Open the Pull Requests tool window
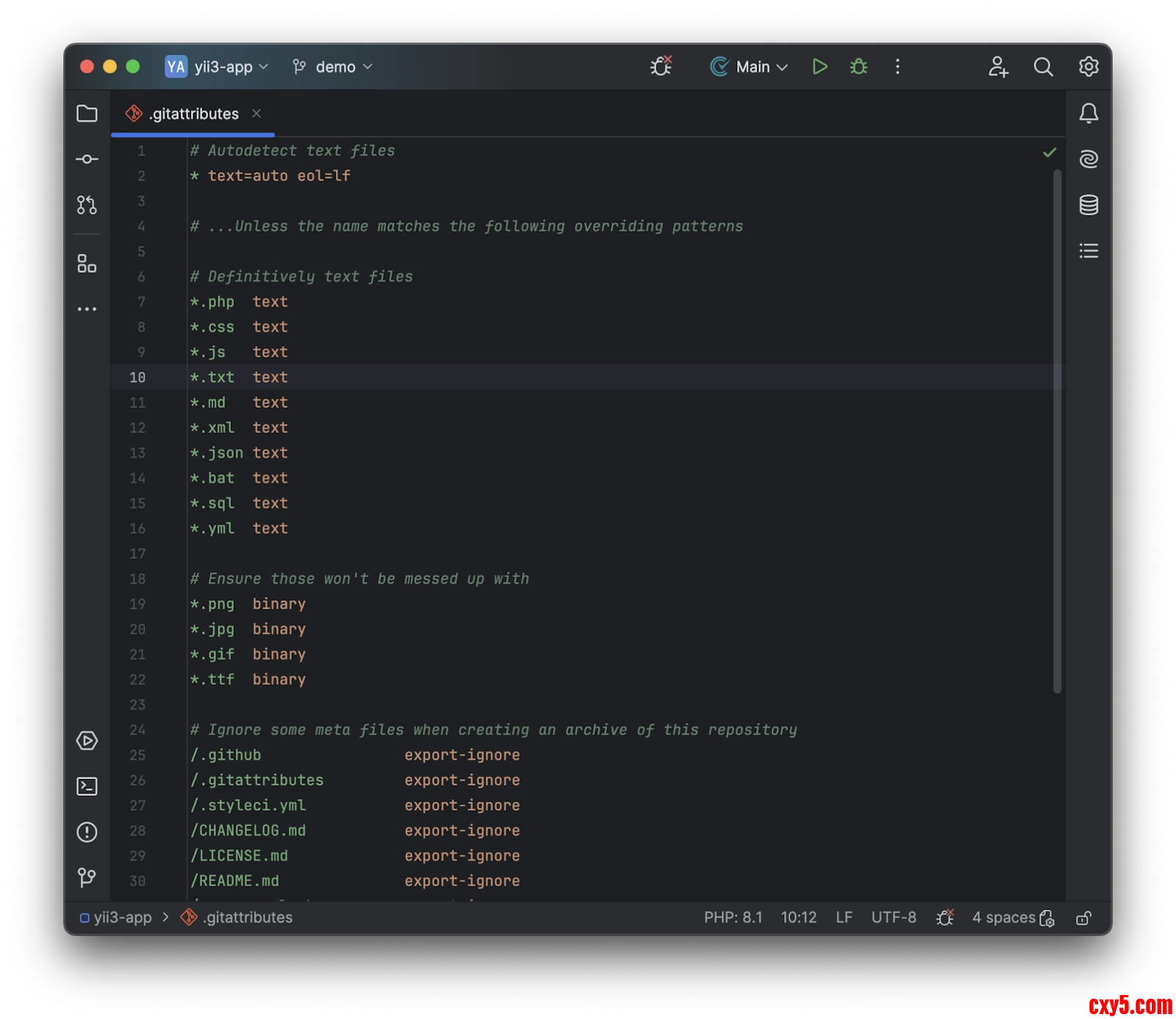 87,205
